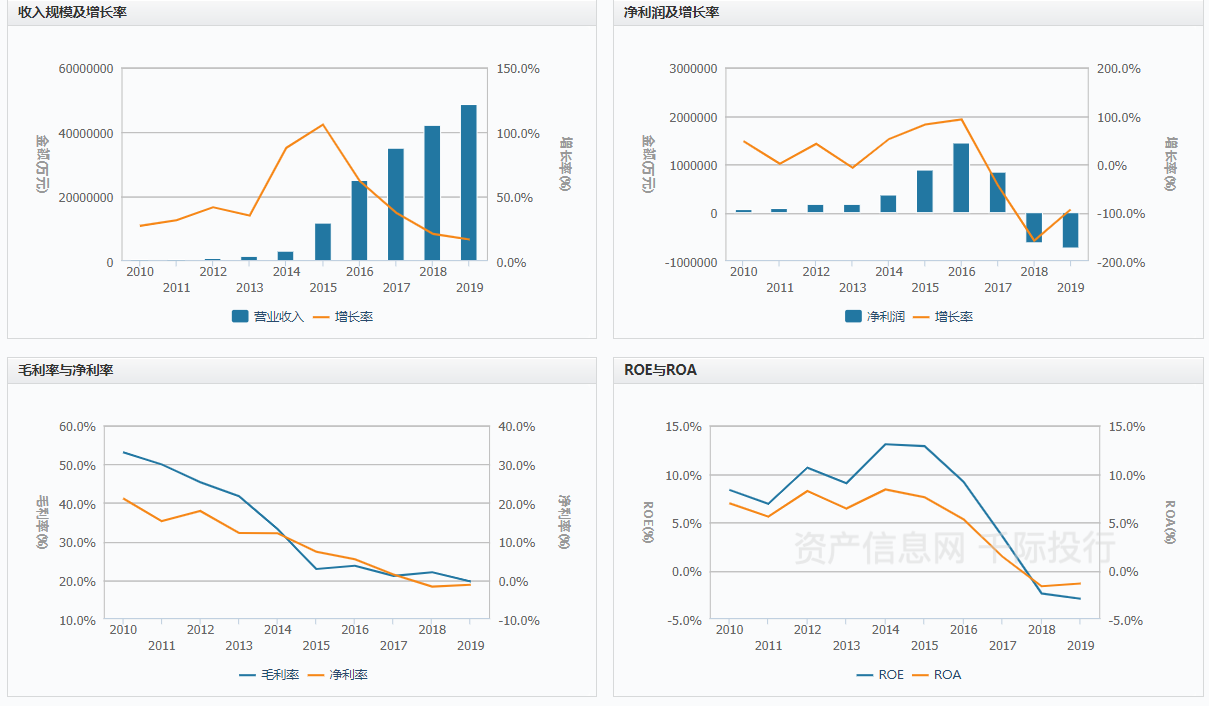Image resolution: width=1209 pixels, height=706 pixels.
Task: Click growth rate peak at 2015 in revenue chart
Action: coord(323,125)
